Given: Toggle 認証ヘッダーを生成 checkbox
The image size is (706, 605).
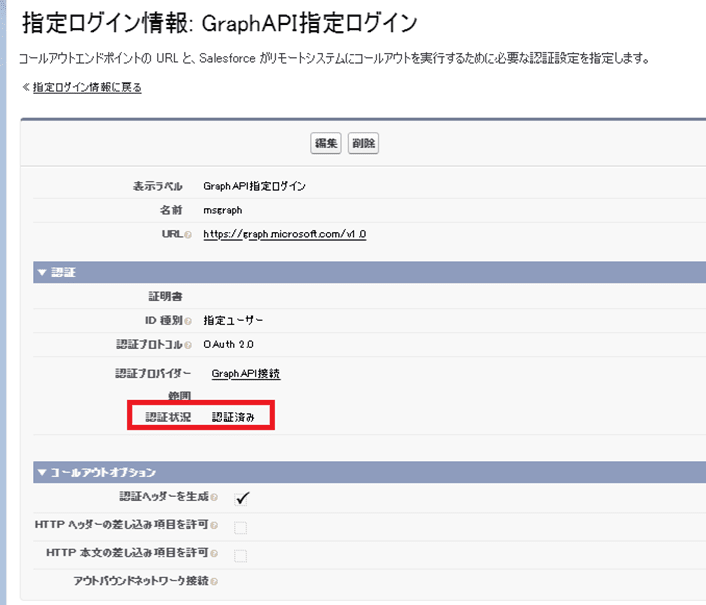Looking at the screenshot, I should point(241,498).
